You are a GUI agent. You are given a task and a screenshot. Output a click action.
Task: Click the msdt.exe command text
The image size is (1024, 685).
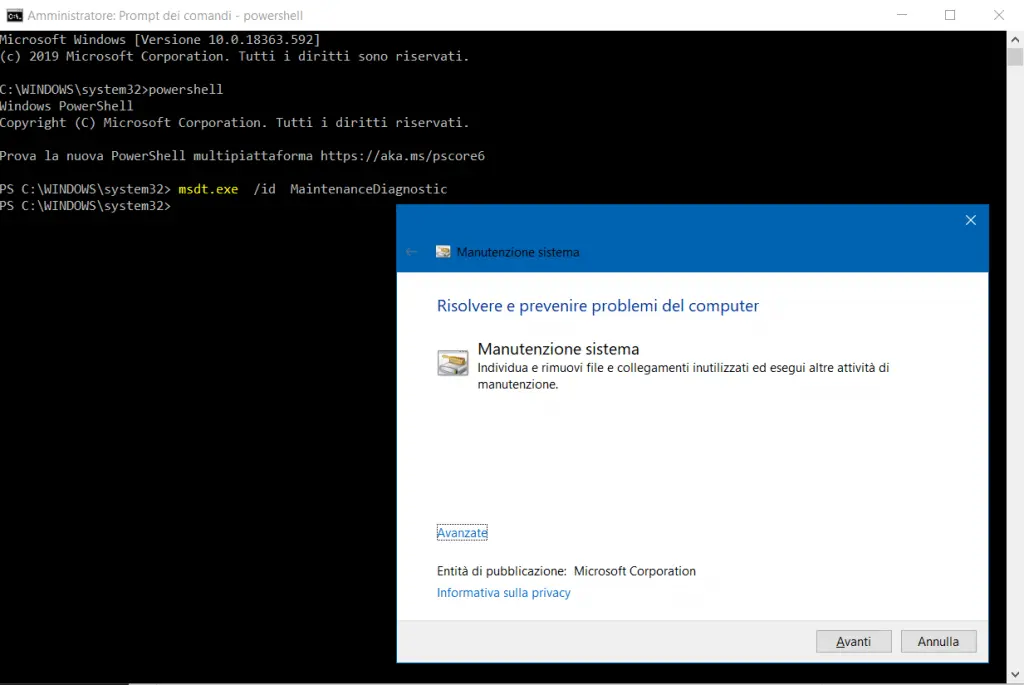tap(208, 189)
